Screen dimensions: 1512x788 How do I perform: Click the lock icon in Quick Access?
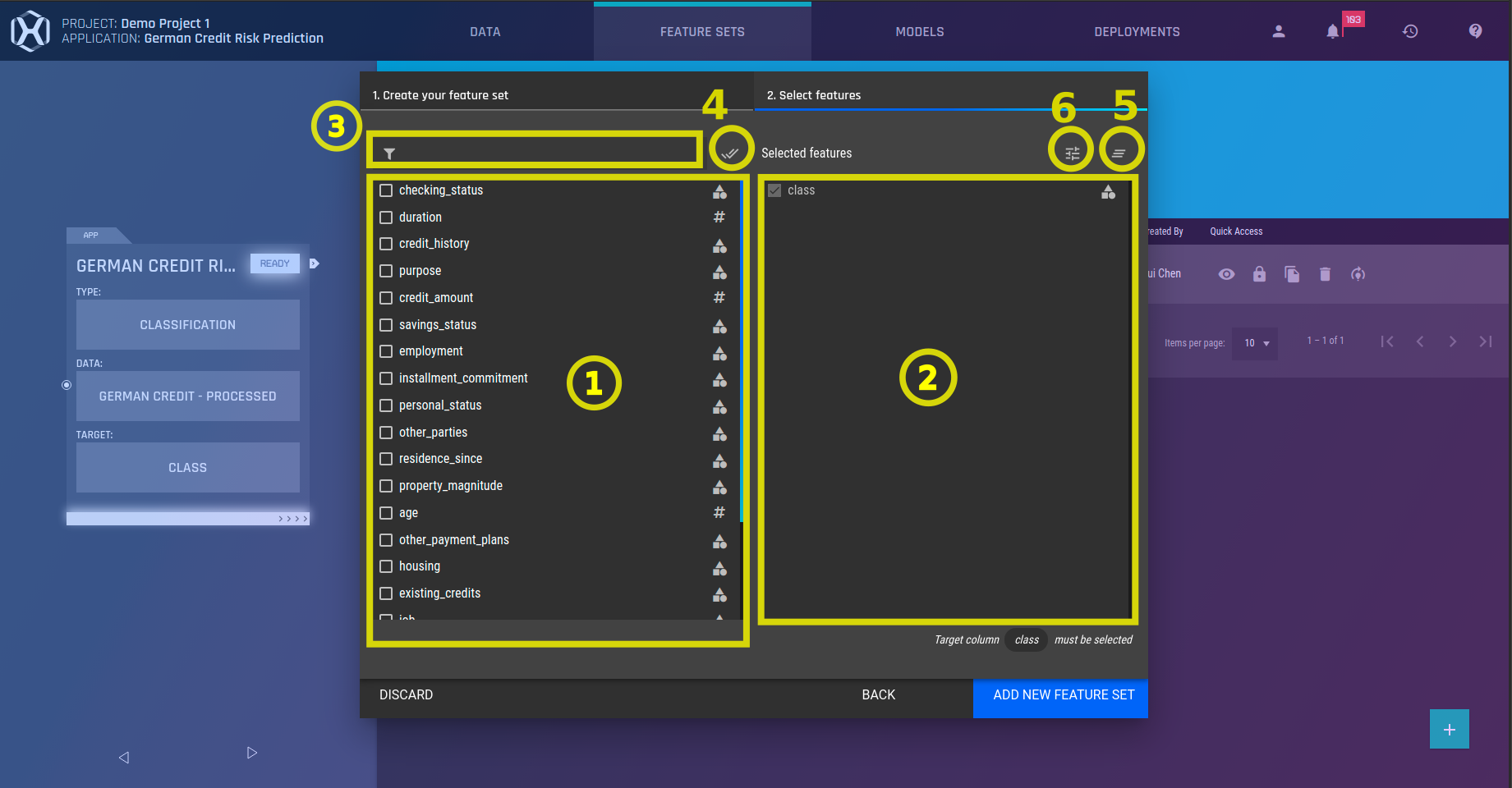(1259, 274)
